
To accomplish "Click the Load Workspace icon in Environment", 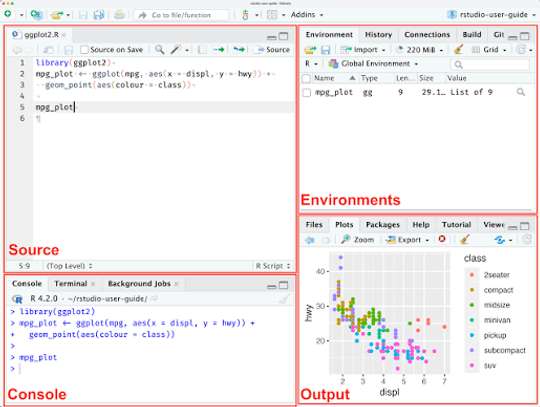I will (310, 50).
